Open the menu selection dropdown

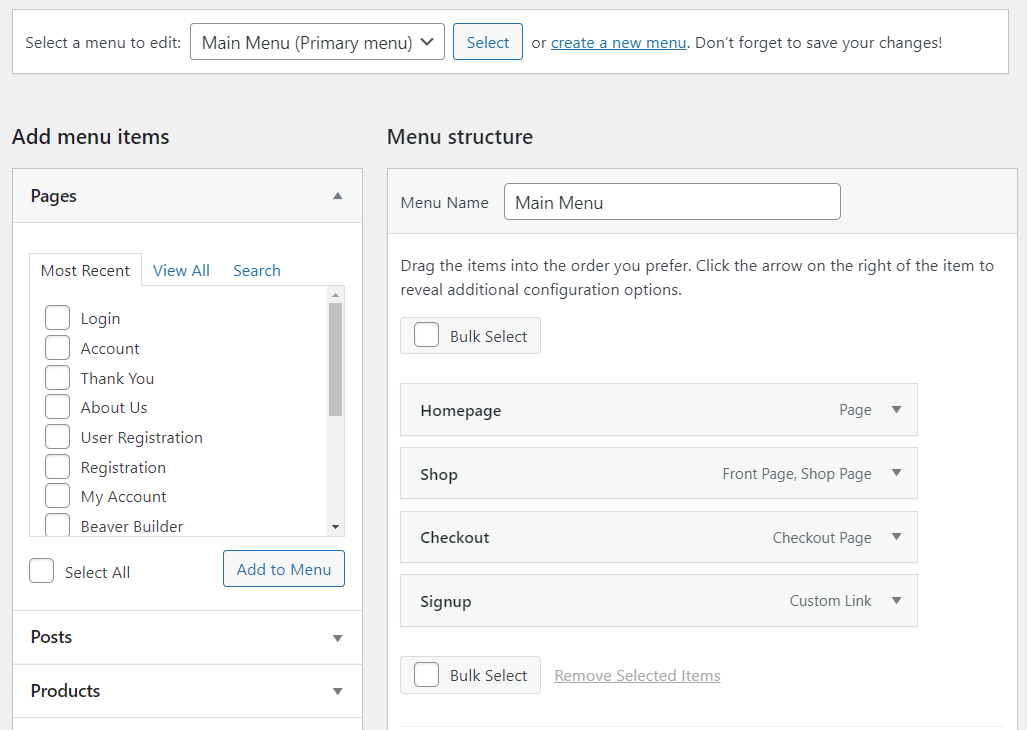click(317, 41)
